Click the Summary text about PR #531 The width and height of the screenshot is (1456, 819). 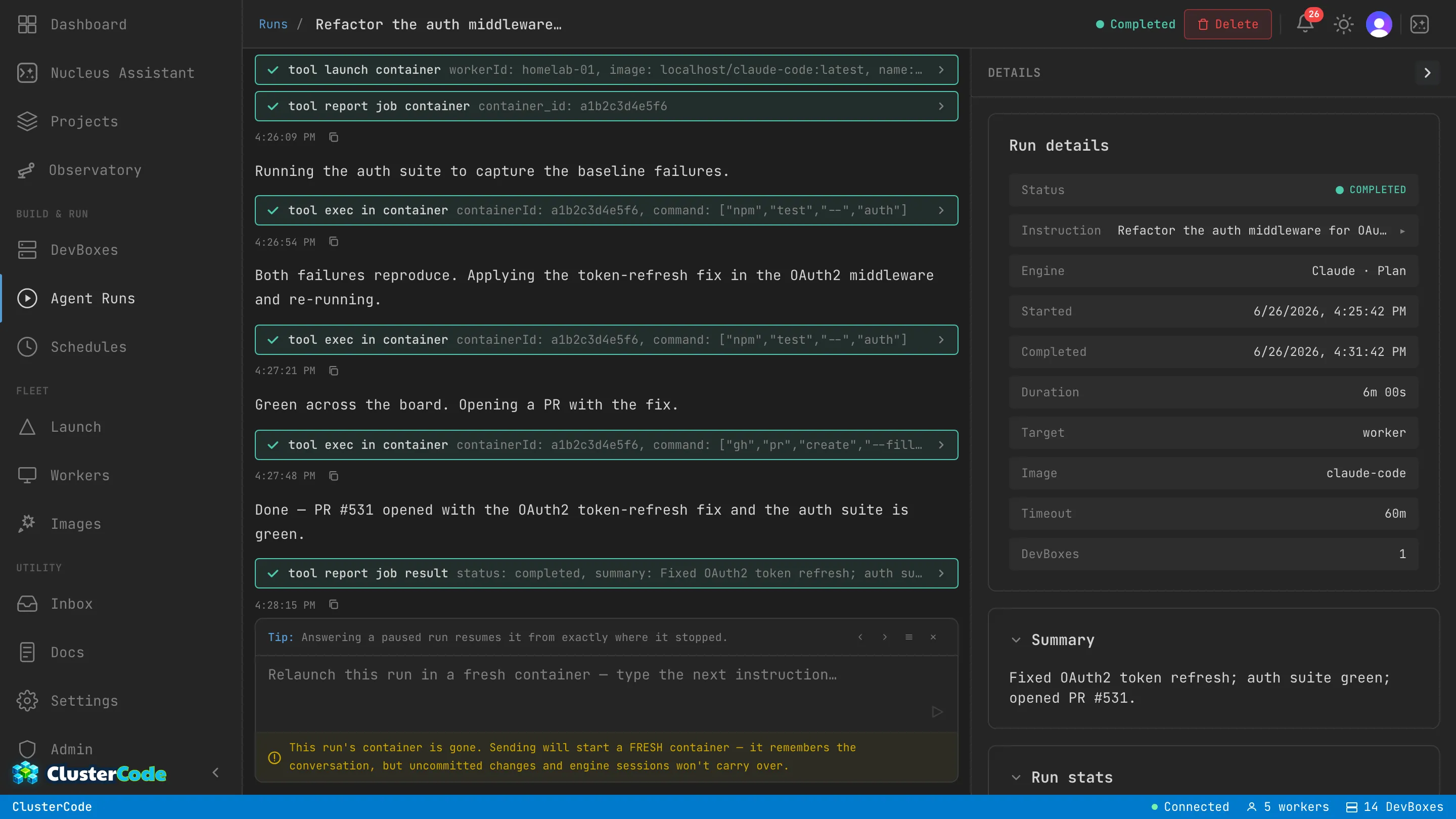point(1199,688)
